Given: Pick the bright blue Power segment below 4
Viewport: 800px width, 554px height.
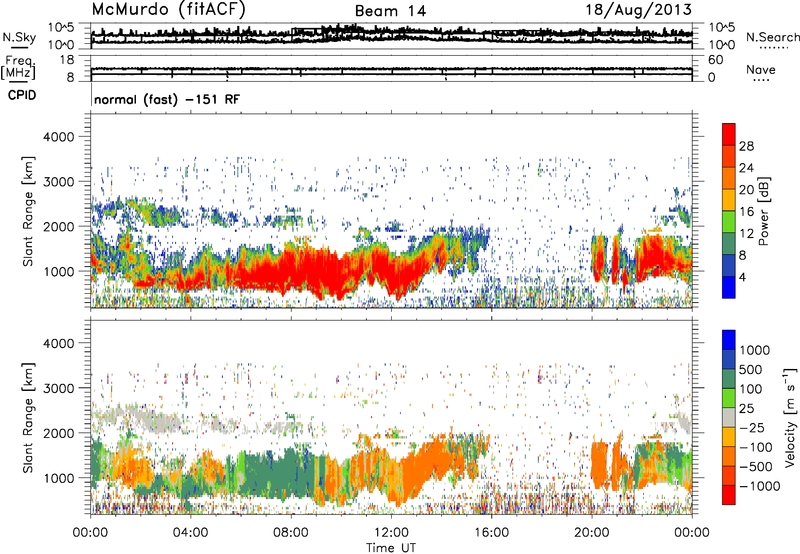Looking at the screenshot, I should (729, 287).
